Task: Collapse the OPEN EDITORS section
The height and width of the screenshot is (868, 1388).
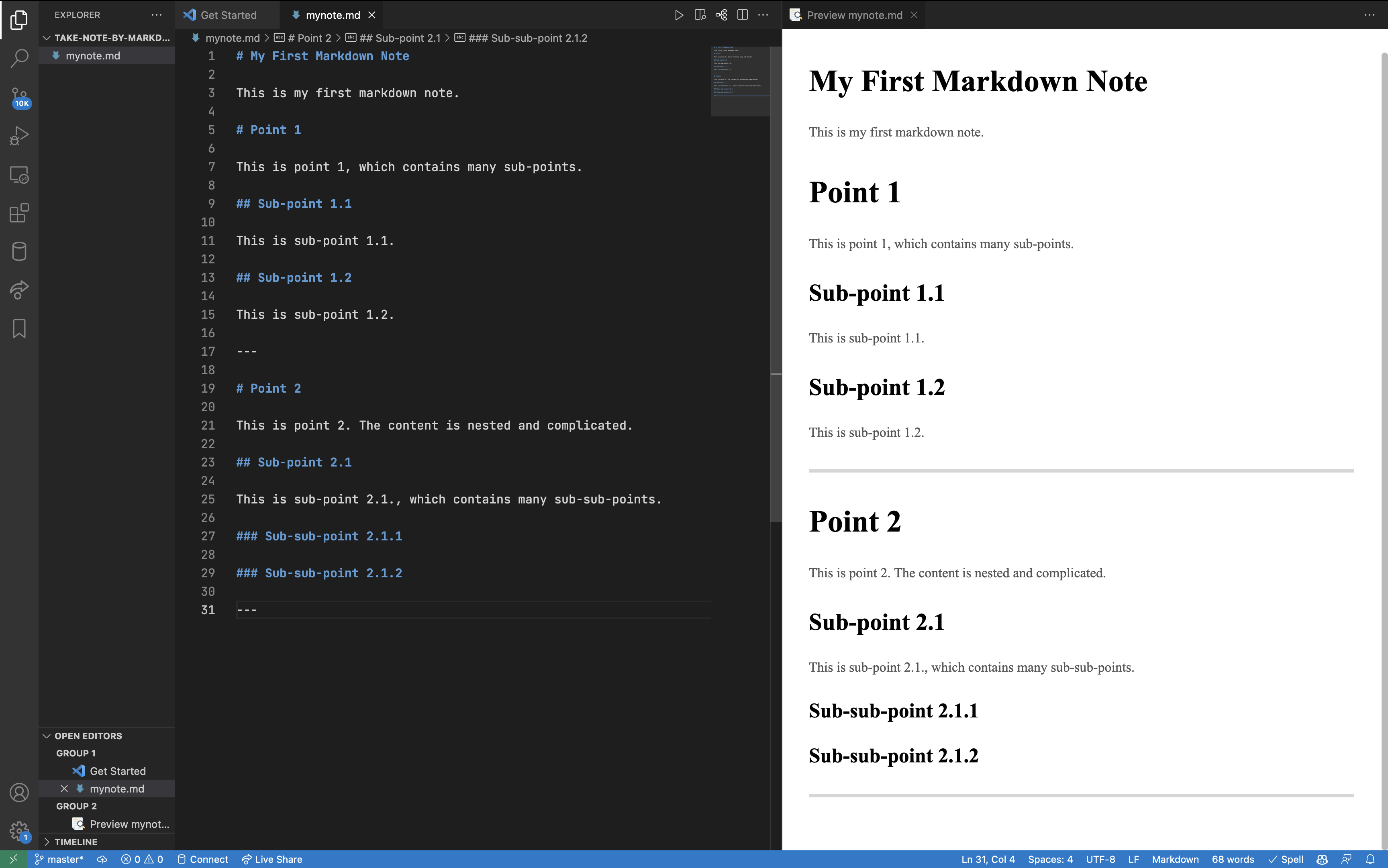Action: (x=107, y=736)
